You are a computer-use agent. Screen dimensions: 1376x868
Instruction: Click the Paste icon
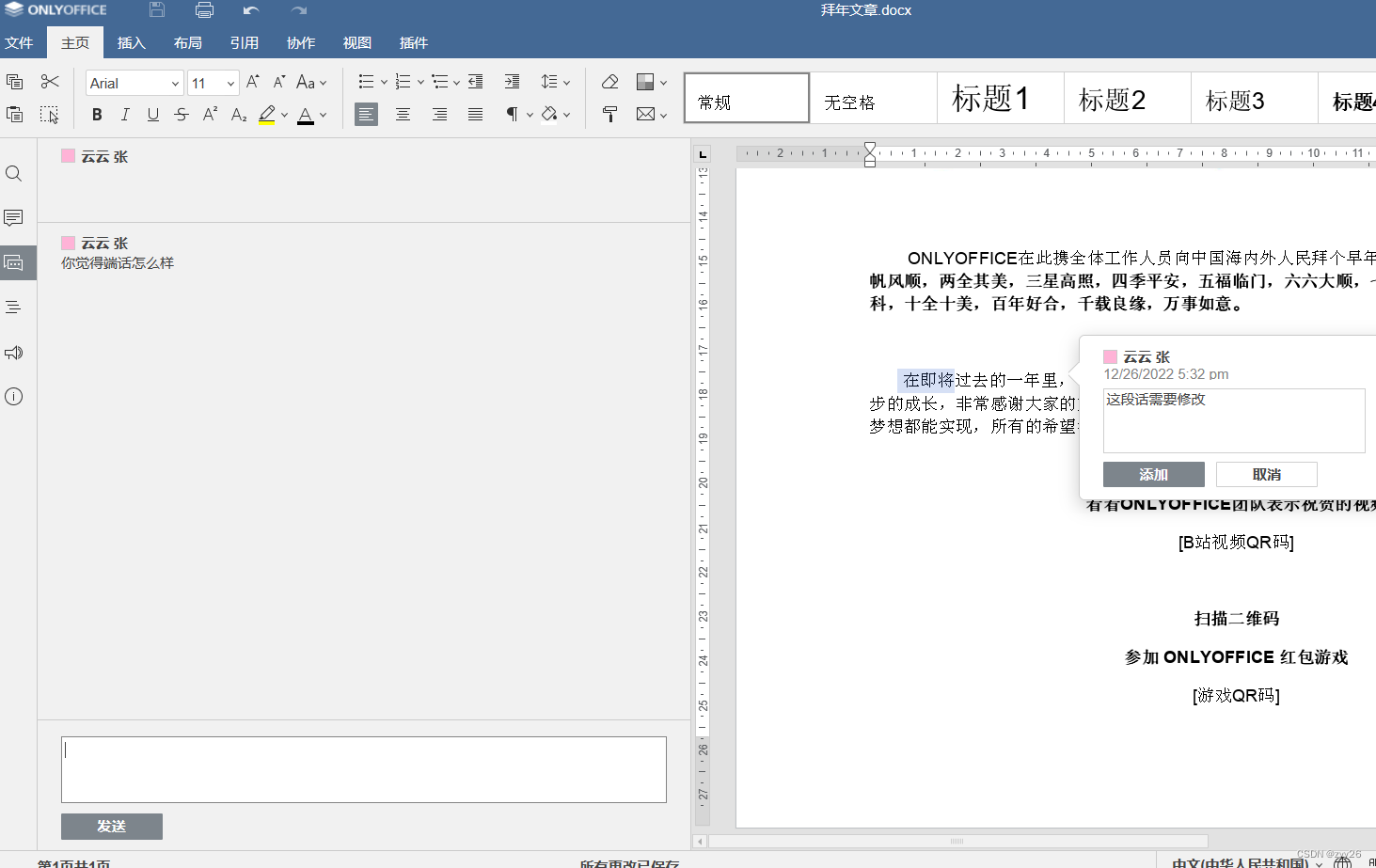[x=14, y=114]
